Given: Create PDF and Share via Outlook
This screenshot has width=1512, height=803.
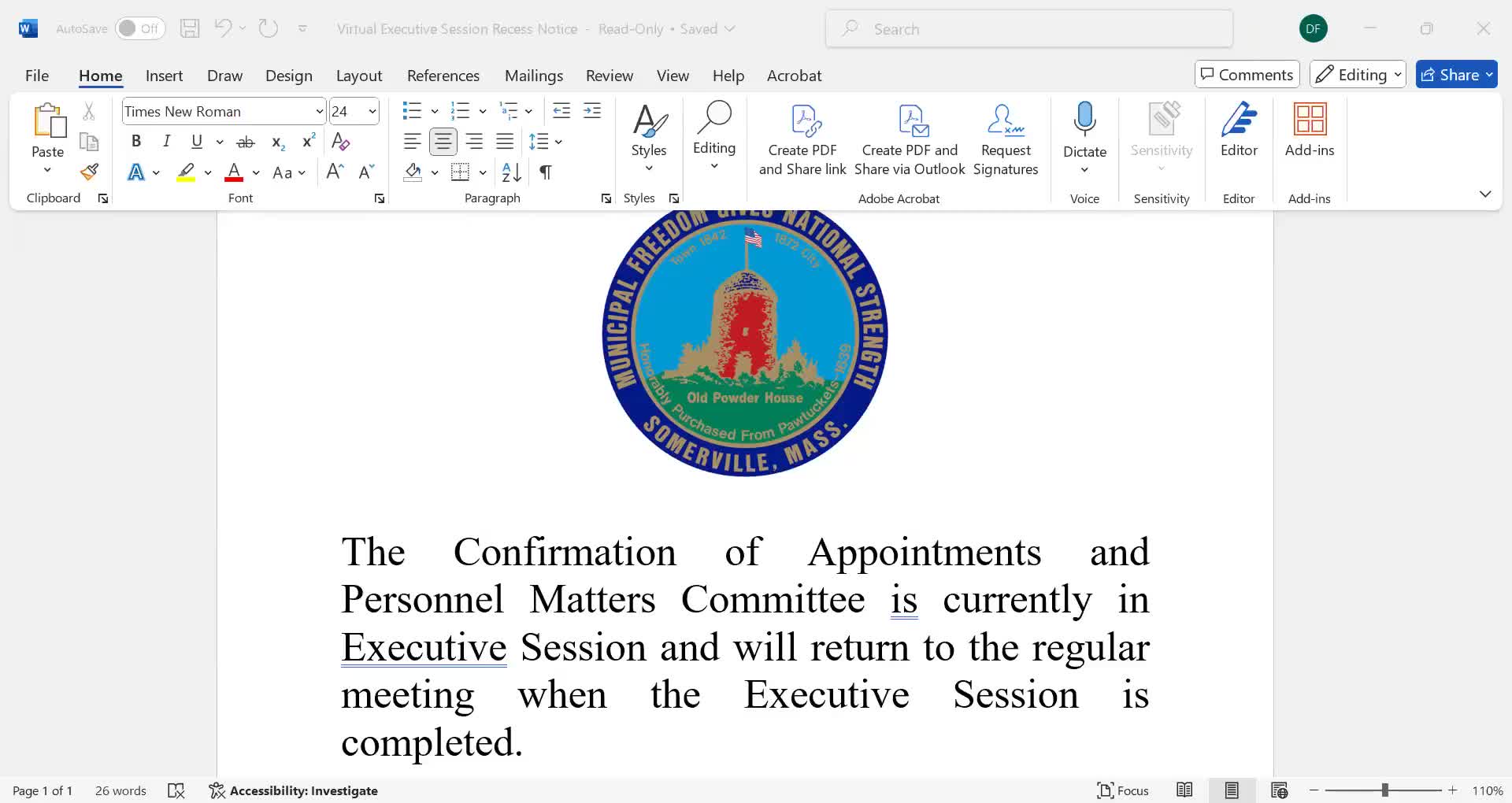Looking at the screenshot, I should 910,139.
